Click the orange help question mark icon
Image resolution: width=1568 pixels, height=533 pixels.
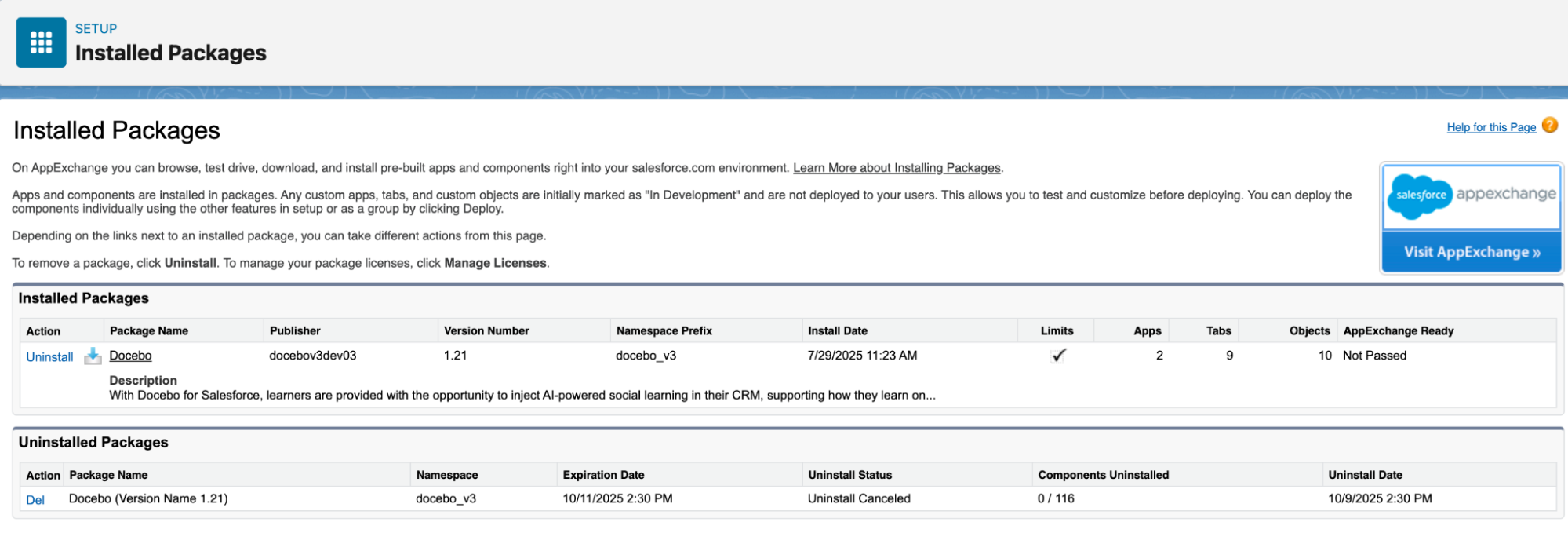(x=1549, y=126)
